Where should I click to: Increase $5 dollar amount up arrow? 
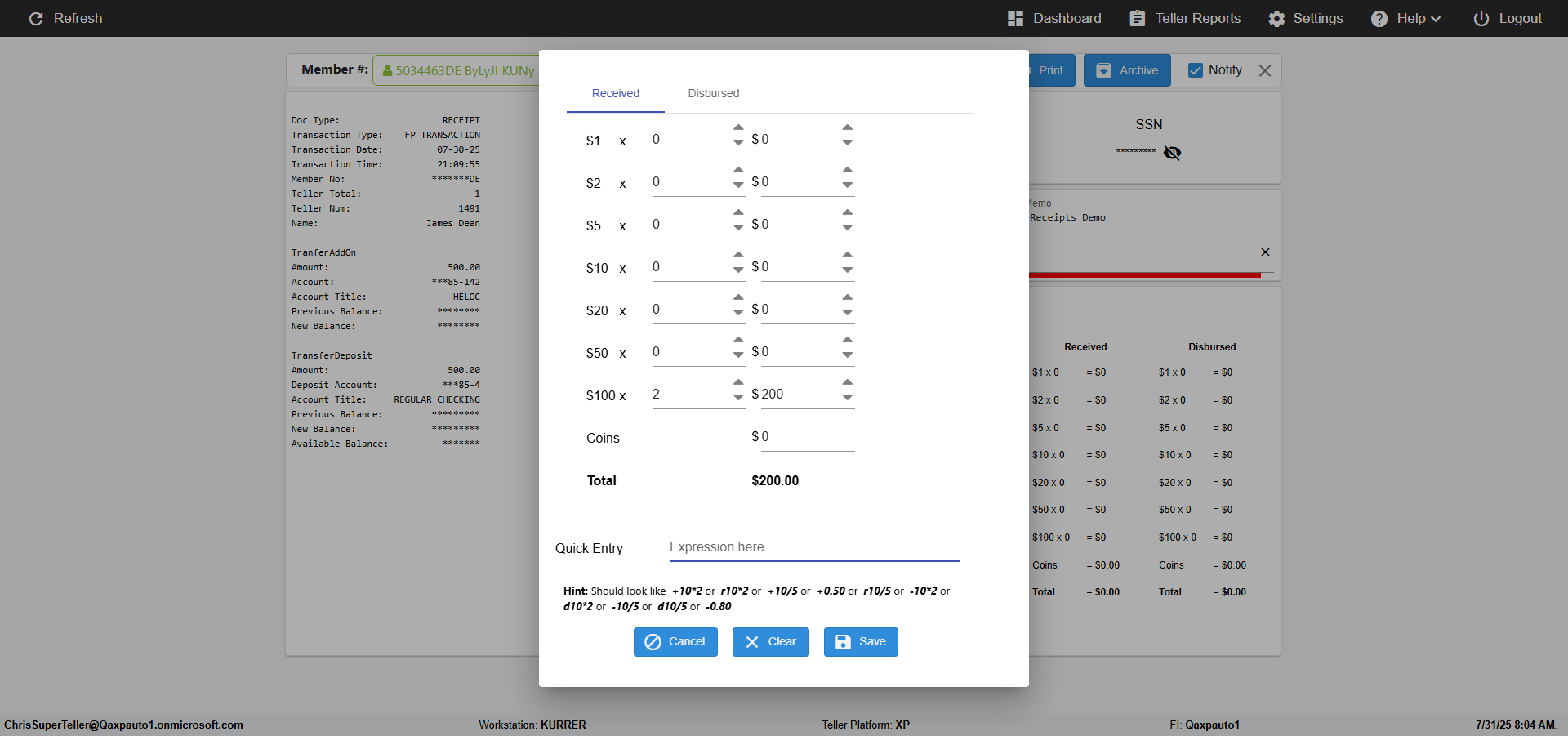click(848, 212)
